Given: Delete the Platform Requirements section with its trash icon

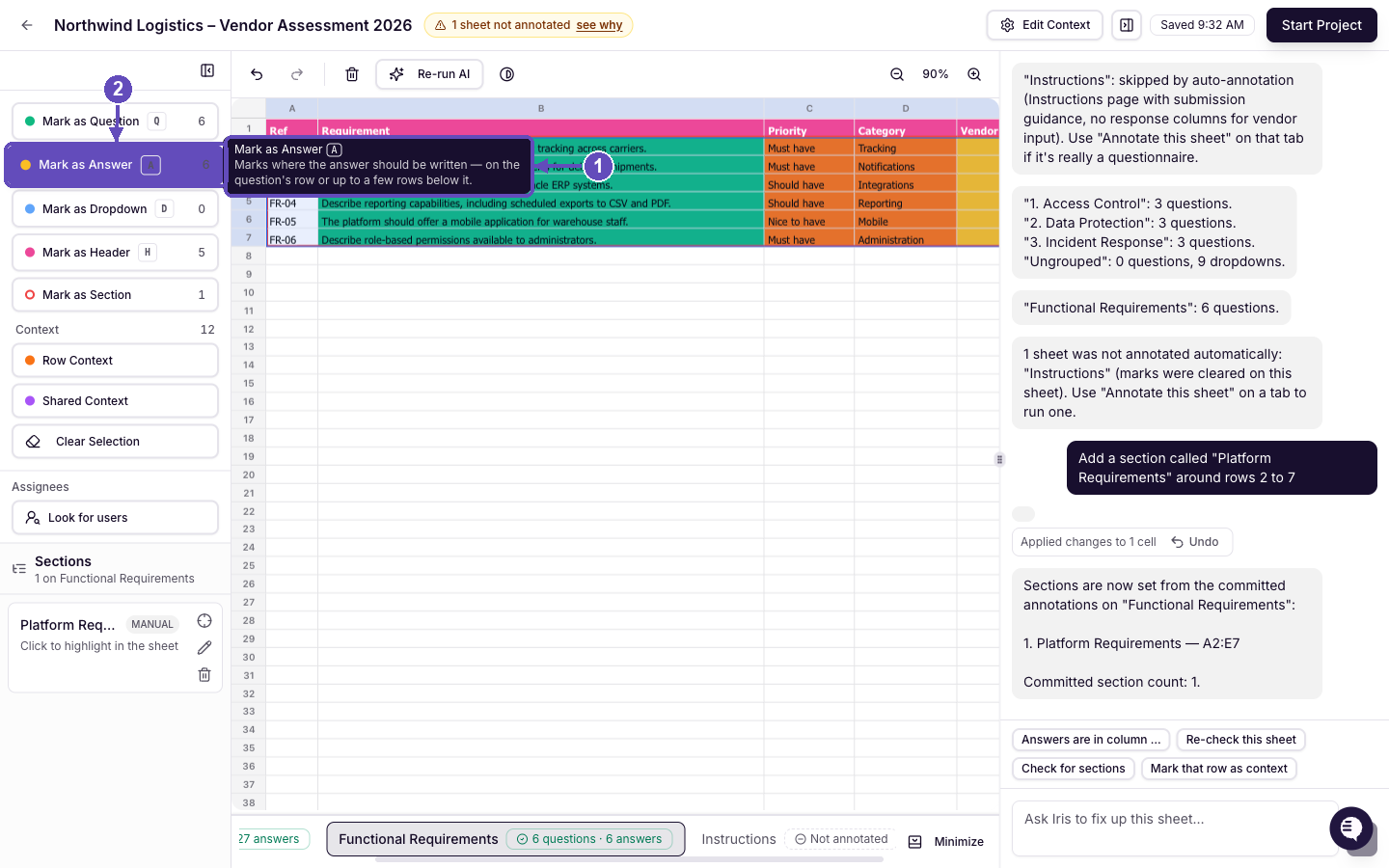Looking at the screenshot, I should [204, 675].
